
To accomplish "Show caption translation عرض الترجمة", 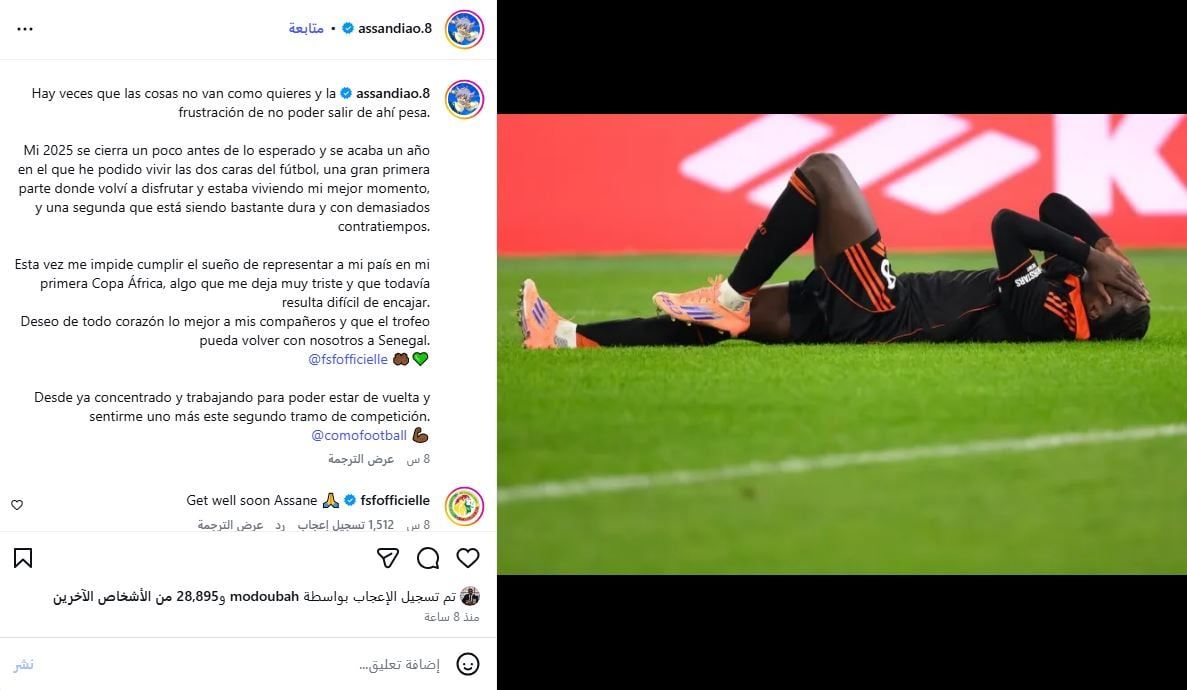I will pyautogui.click(x=361, y=459).
